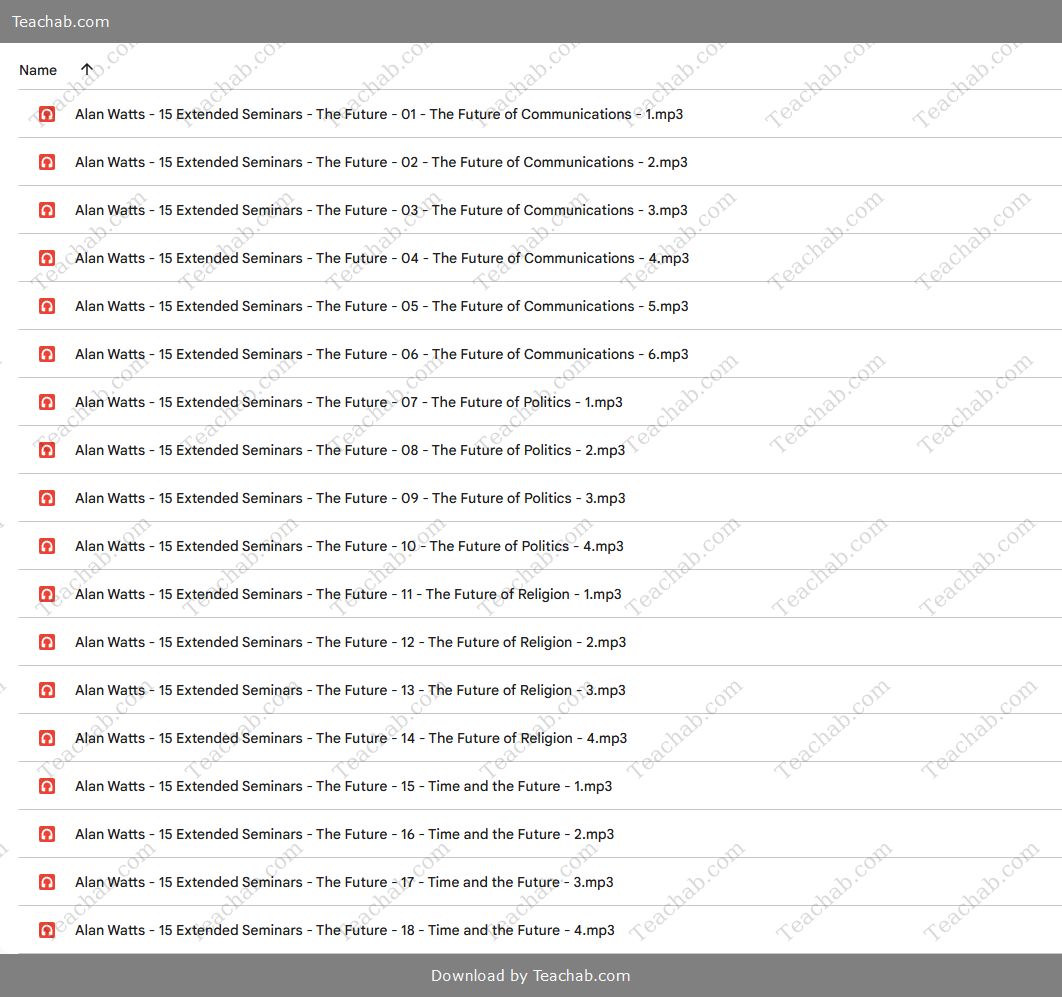1062x997 pixels.
Task: Click audio icon for Future of Communications - 2.mp3
Action: pos(47,163)
